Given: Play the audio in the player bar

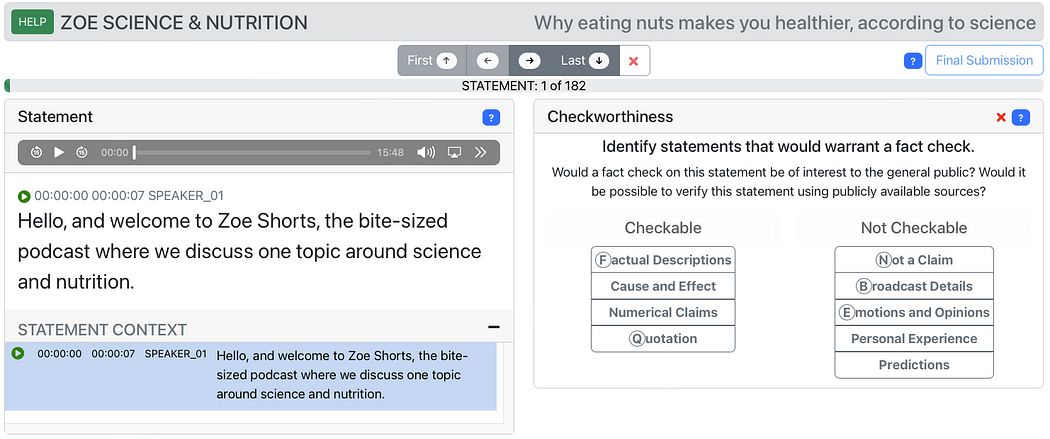Looking at the screenshot, I should tap(59, 153).
